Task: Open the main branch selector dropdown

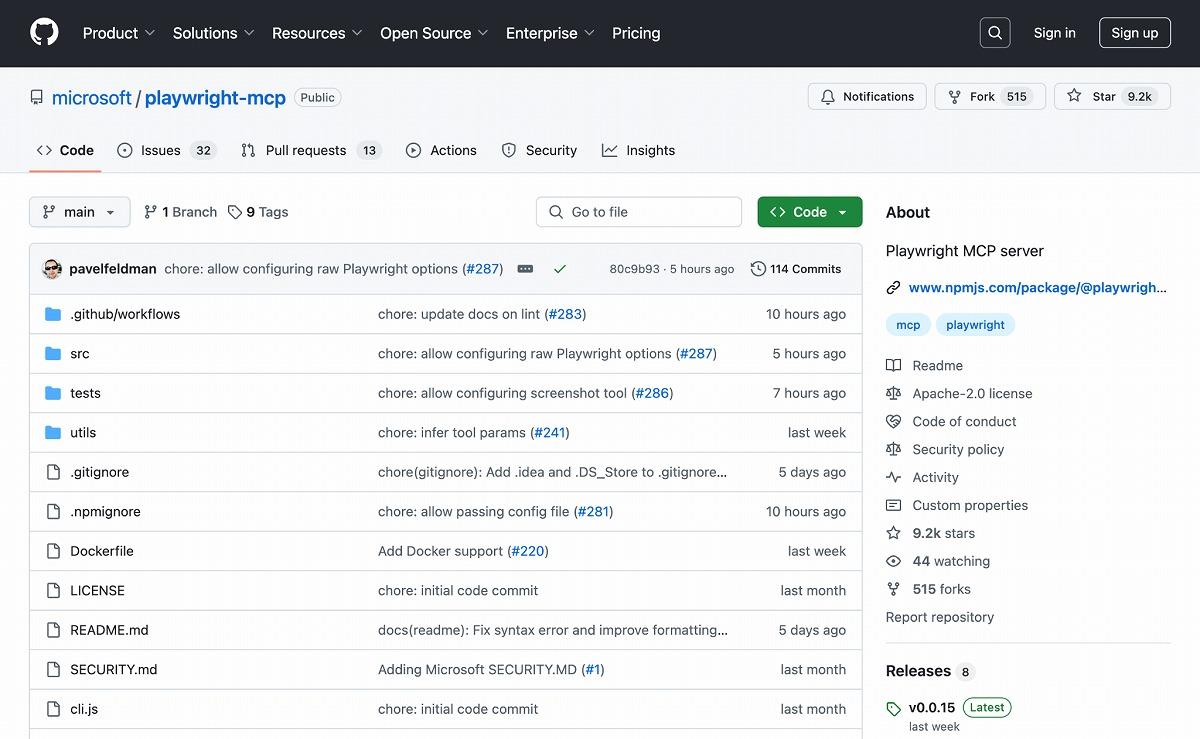Action: [80, 212]
